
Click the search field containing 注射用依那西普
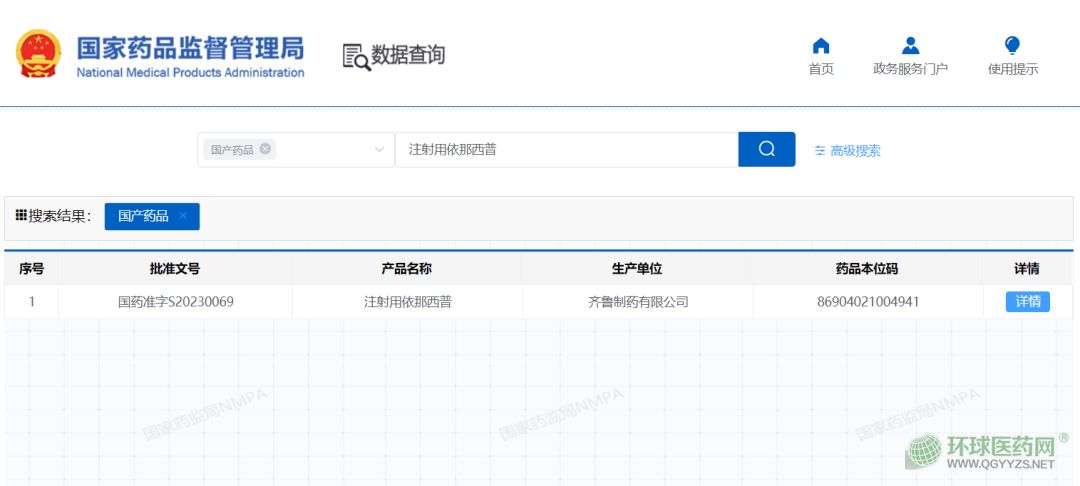tap(566, 149)
